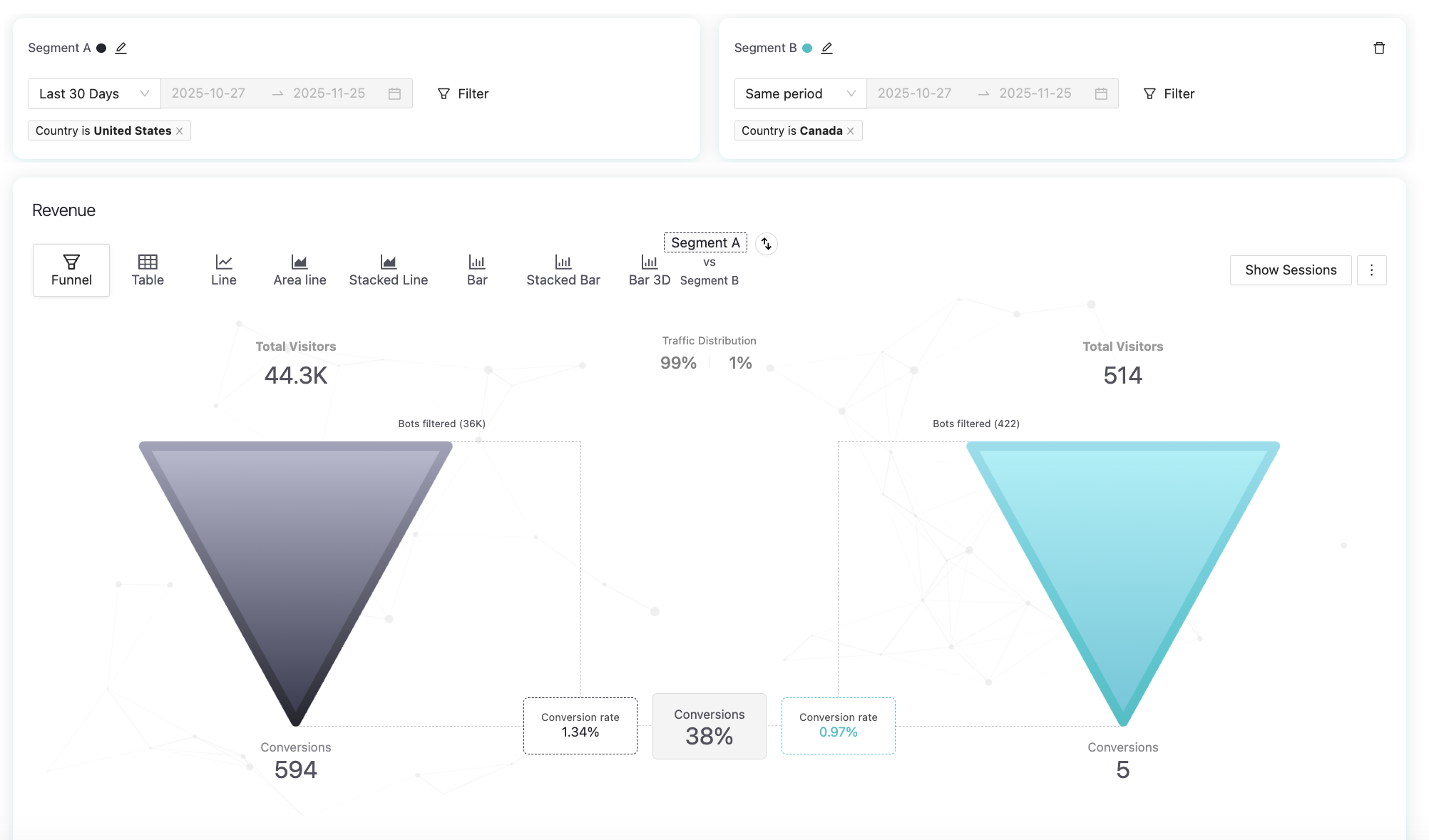Open the Filter for Segment B
Screen dimensions: 1429x840
coord(1169,93)
